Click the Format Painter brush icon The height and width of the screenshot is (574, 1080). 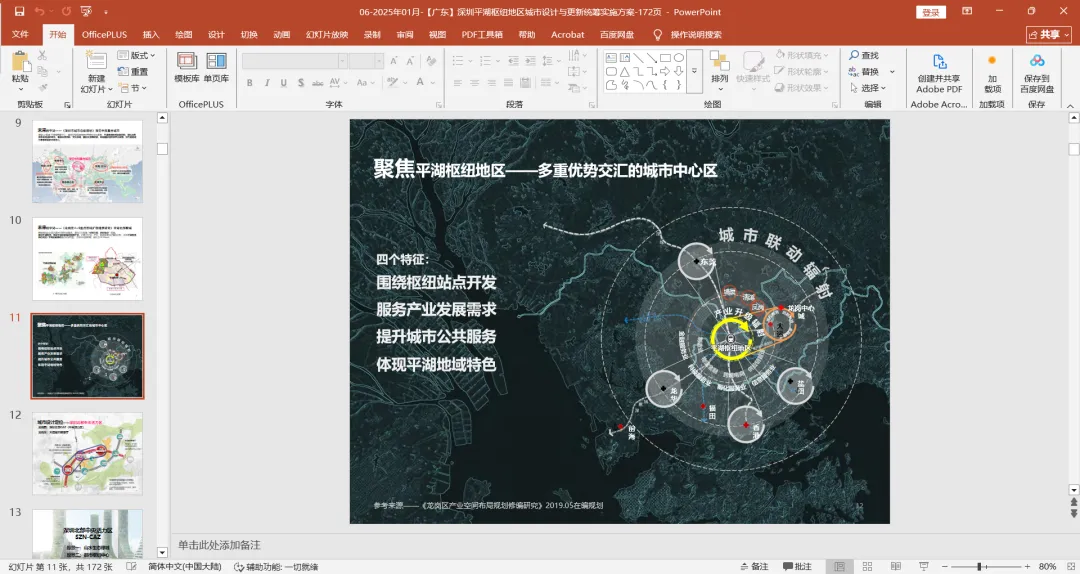pos(43,88)
